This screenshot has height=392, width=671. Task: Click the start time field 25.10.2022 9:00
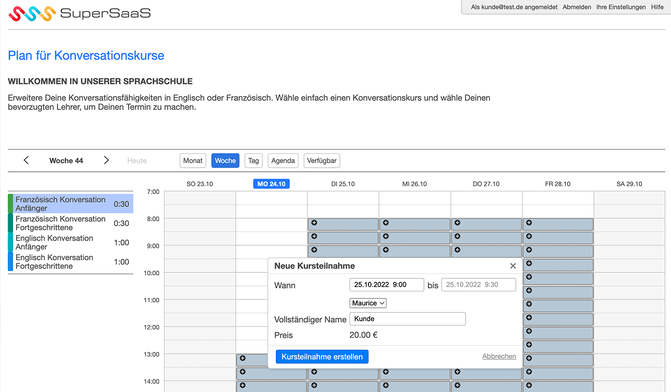pyautogui.click(x=386, y=285)
